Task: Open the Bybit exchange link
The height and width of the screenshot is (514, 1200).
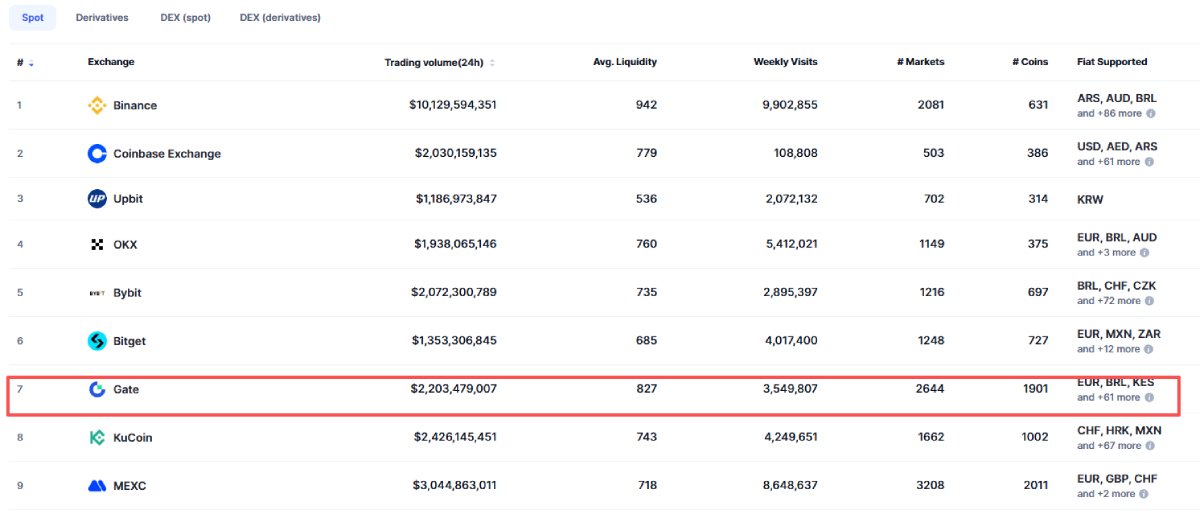Action: point(127,293)
